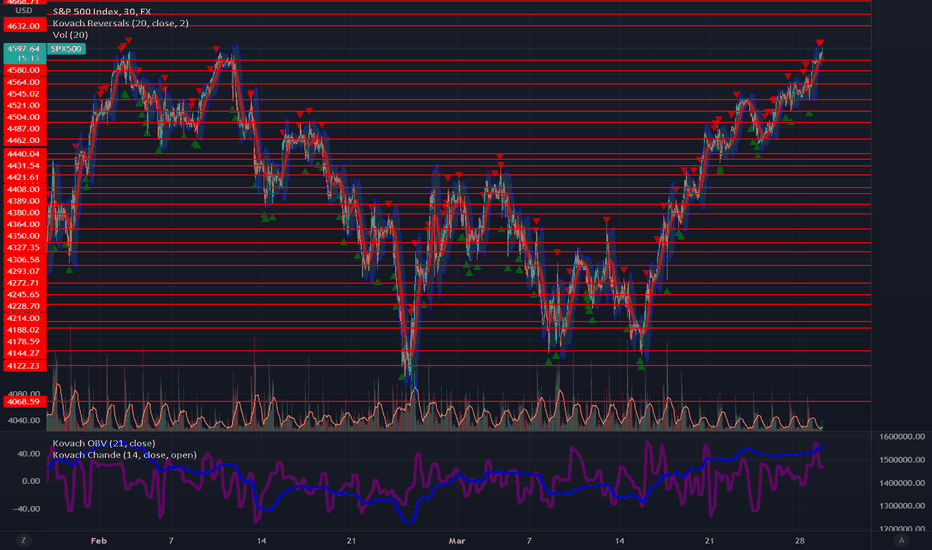Click the A auto-scale button at bottom right
This screenshot has height=550, width=932.
pos(901,540)
